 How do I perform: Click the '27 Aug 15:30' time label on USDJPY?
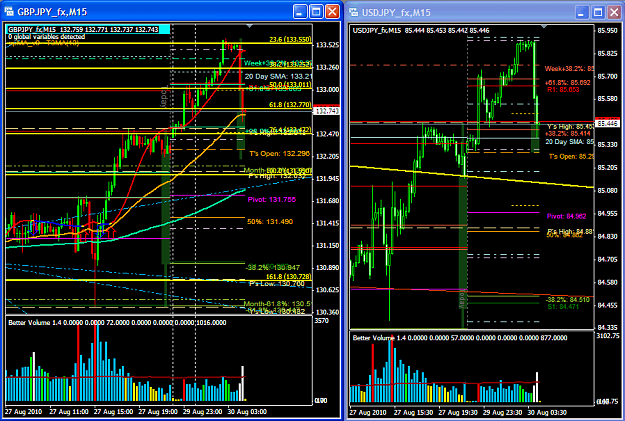[413, 412]
